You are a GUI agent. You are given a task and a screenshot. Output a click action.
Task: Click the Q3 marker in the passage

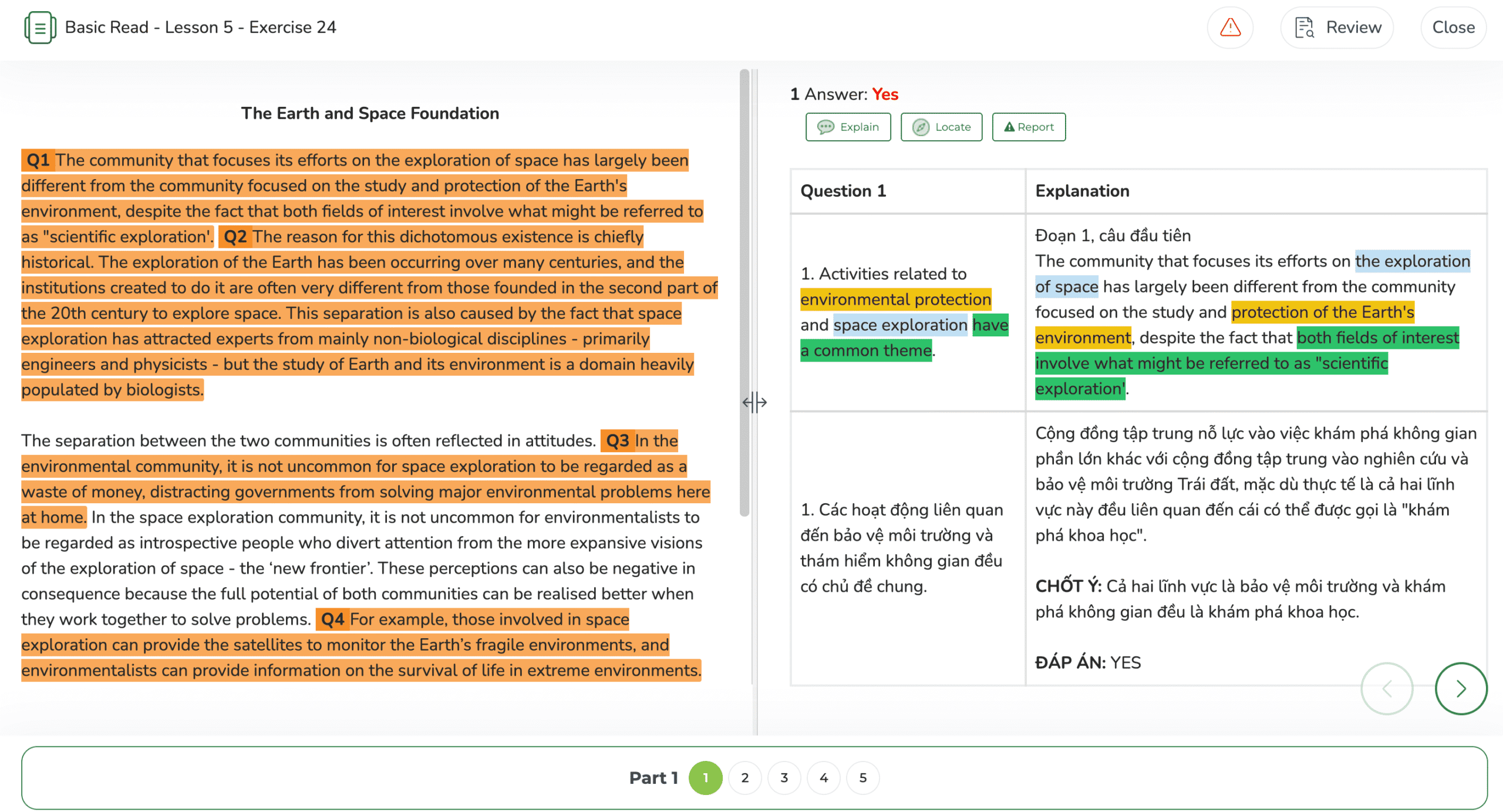(618, 440)
